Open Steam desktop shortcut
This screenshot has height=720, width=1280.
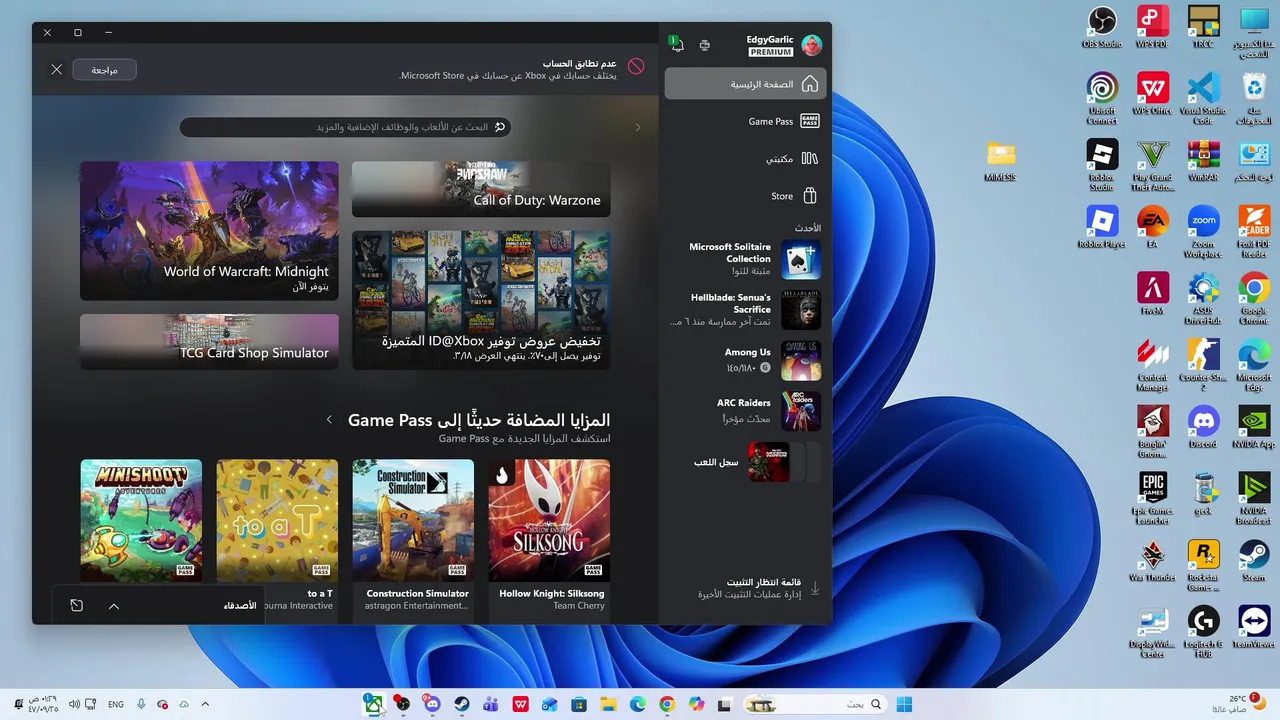(1254, 560)
